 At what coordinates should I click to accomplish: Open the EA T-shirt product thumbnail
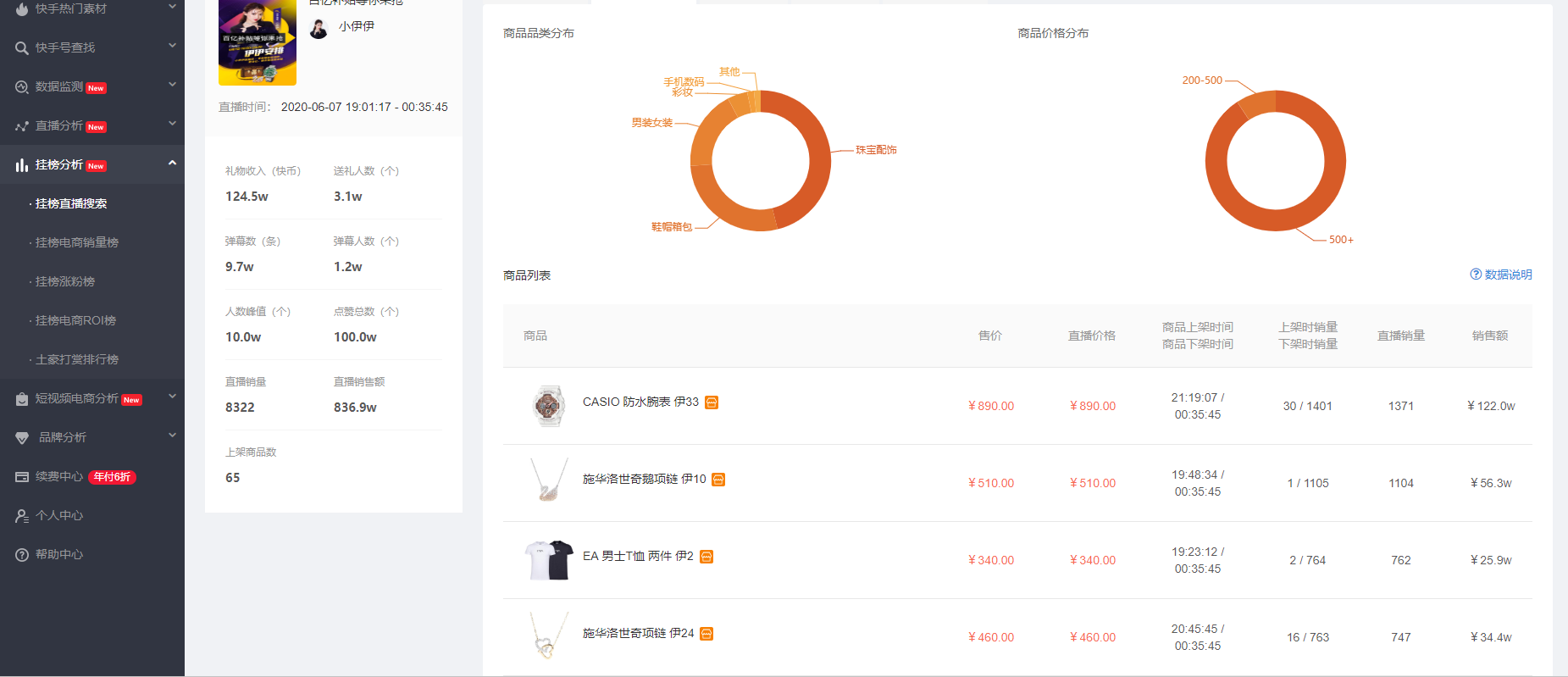pos(547,559)
